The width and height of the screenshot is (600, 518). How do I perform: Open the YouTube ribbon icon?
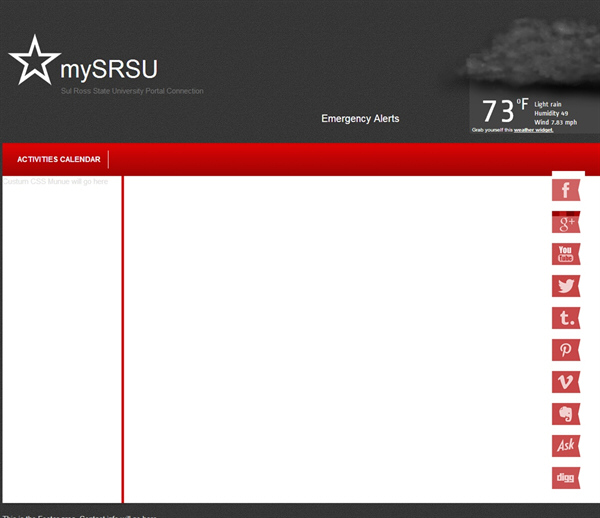click(x=566, y=254)
